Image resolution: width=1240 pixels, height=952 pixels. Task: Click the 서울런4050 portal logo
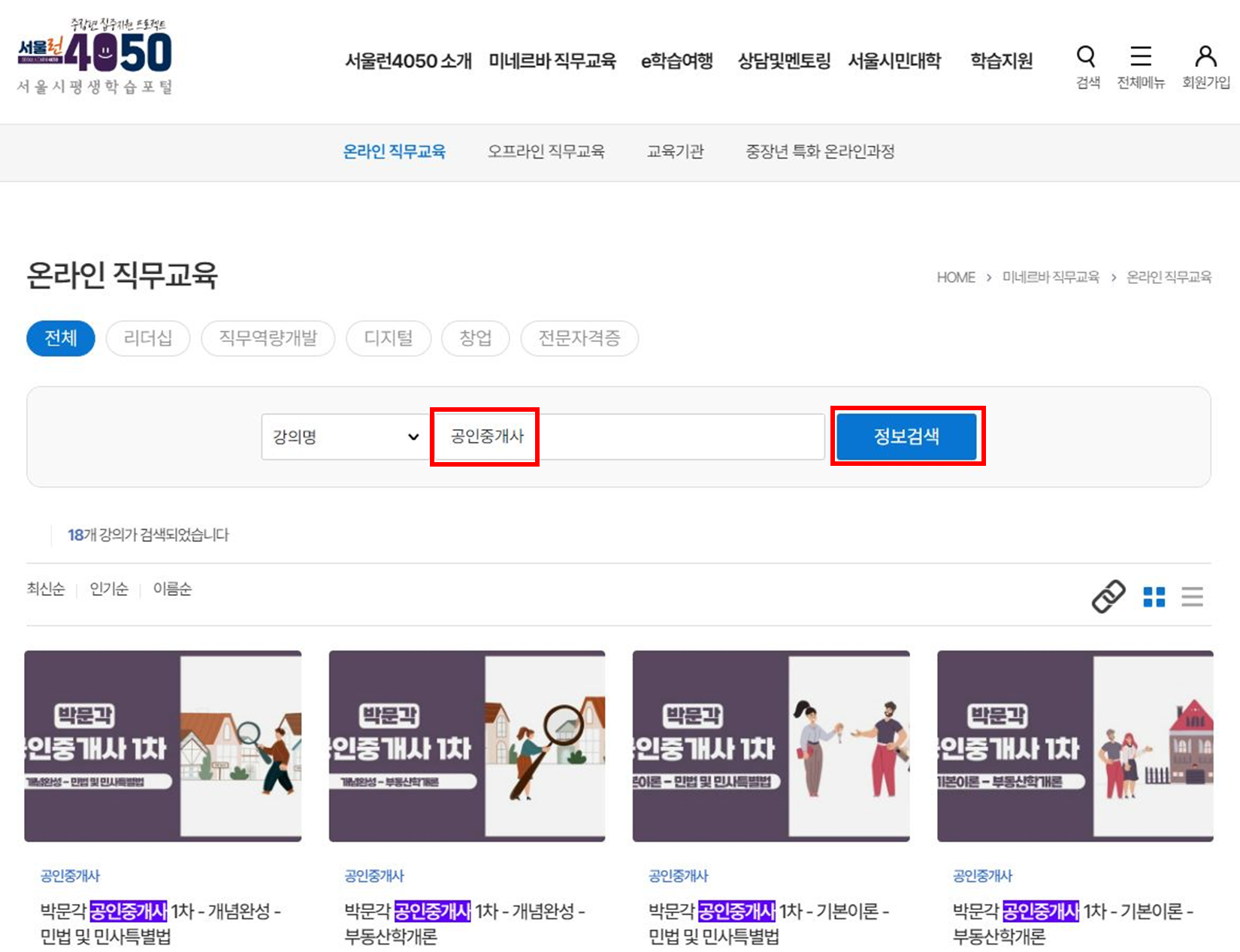tap(96, 53)
